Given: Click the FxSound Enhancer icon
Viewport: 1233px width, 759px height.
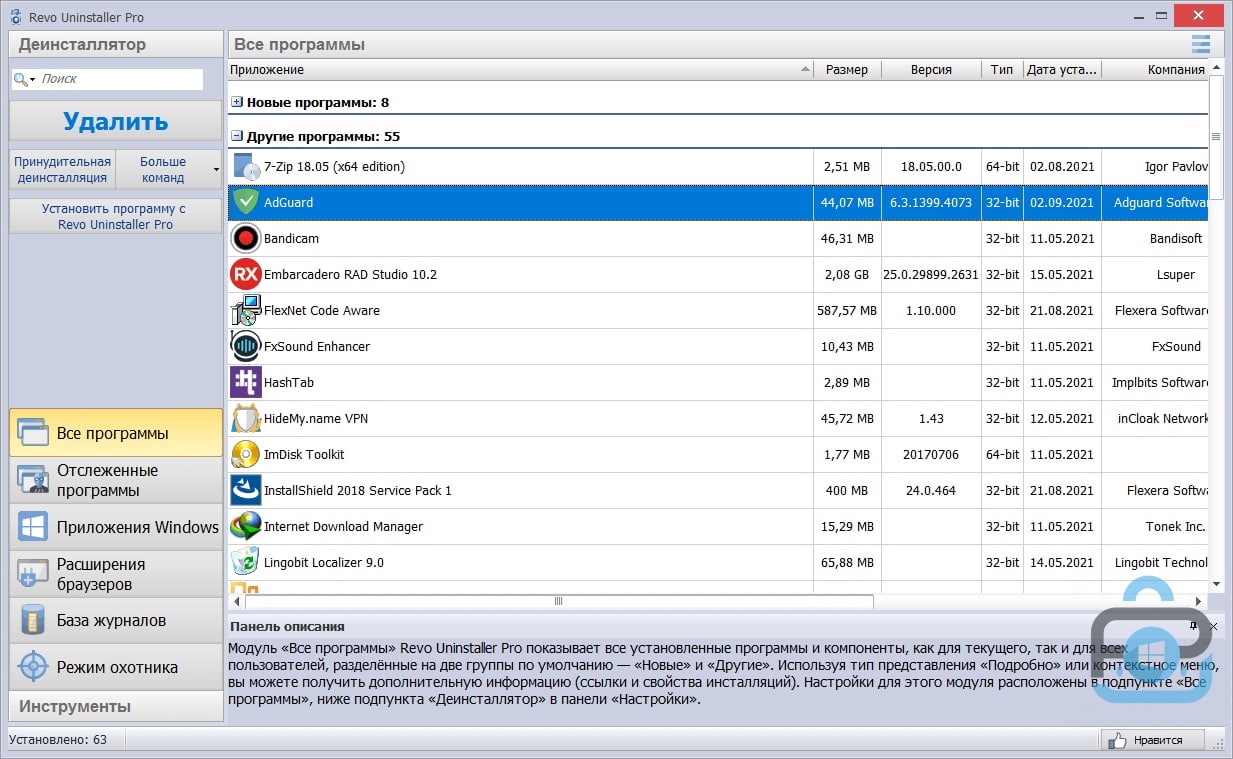Looking at the screenshot, I should coord(245,346).
